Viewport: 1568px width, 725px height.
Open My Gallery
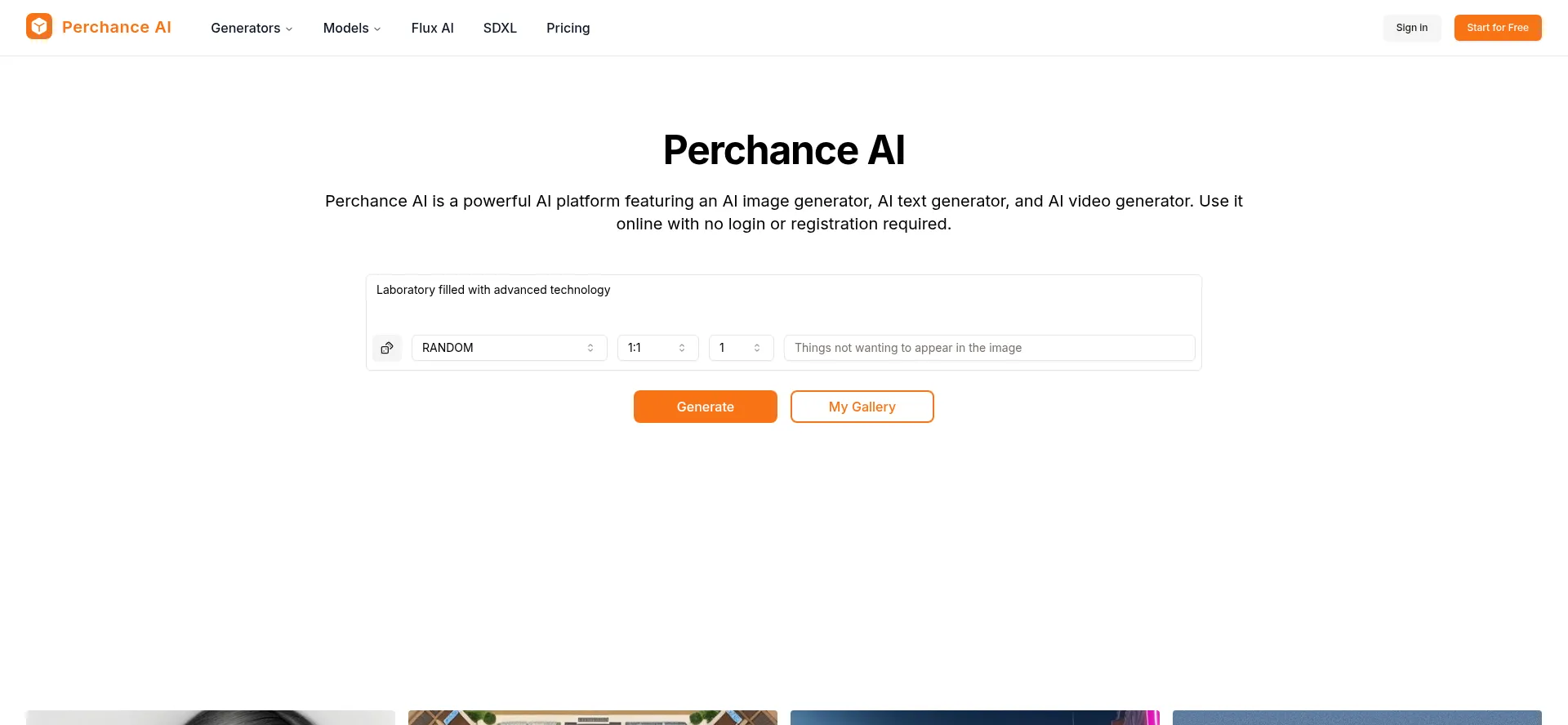862,407
